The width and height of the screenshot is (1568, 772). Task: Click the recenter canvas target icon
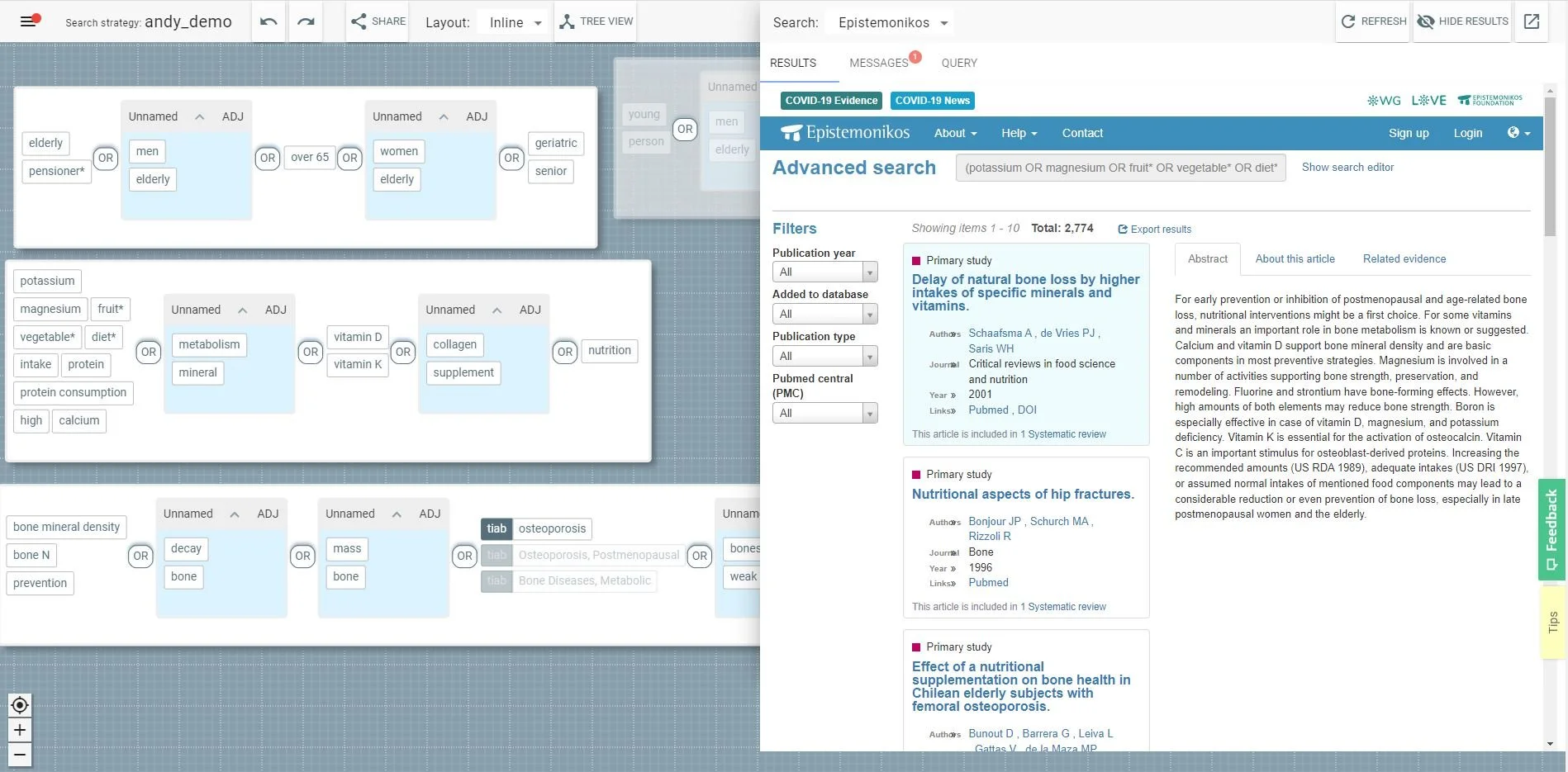tap(20, 705)
